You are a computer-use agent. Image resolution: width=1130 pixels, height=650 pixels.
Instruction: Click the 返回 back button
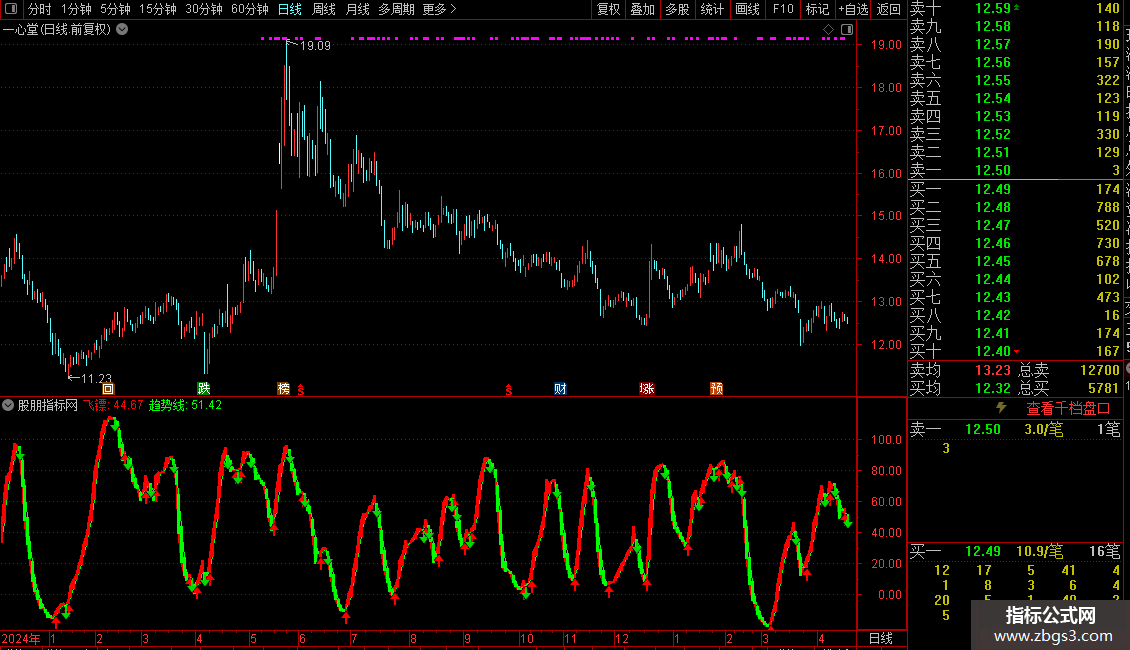[x=889, y=9]
